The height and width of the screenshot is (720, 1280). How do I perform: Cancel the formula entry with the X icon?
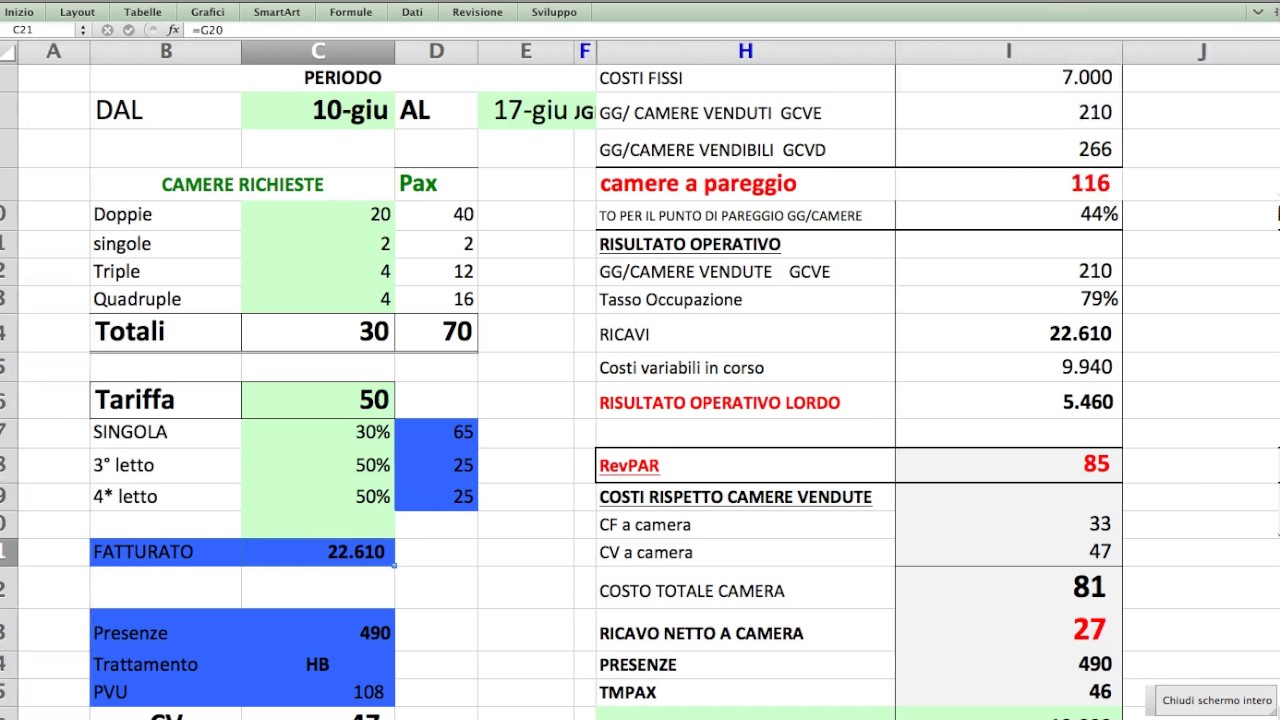tap(107, 30)
